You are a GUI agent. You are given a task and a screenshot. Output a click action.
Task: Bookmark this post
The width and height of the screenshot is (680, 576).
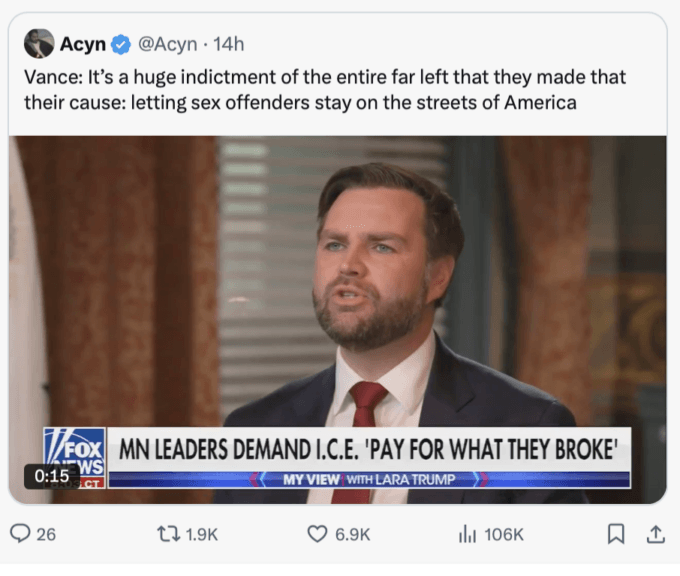(x=617, y=534)
